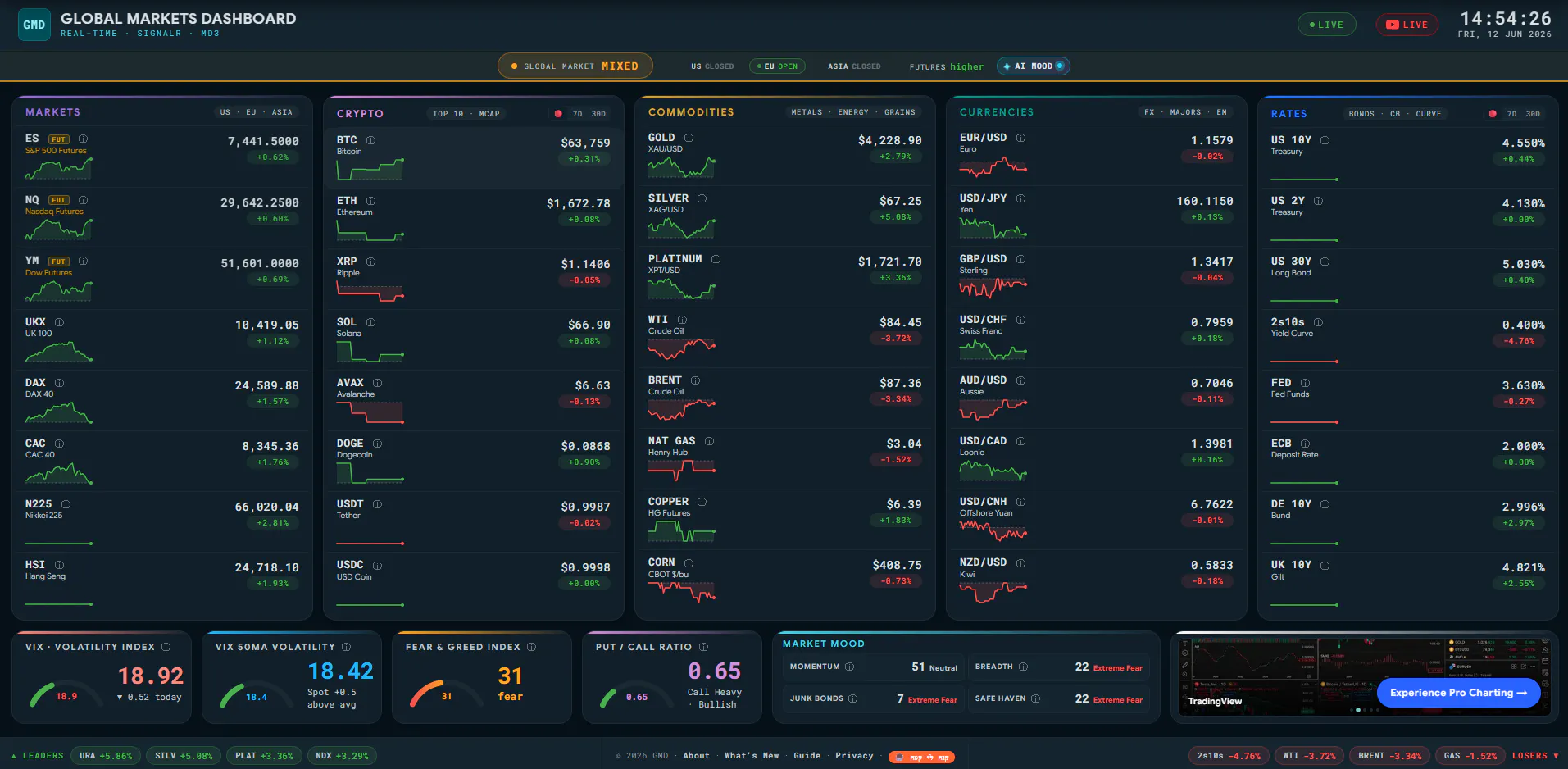Expand the LOSERS list in the footer

tap(1535, 756)
